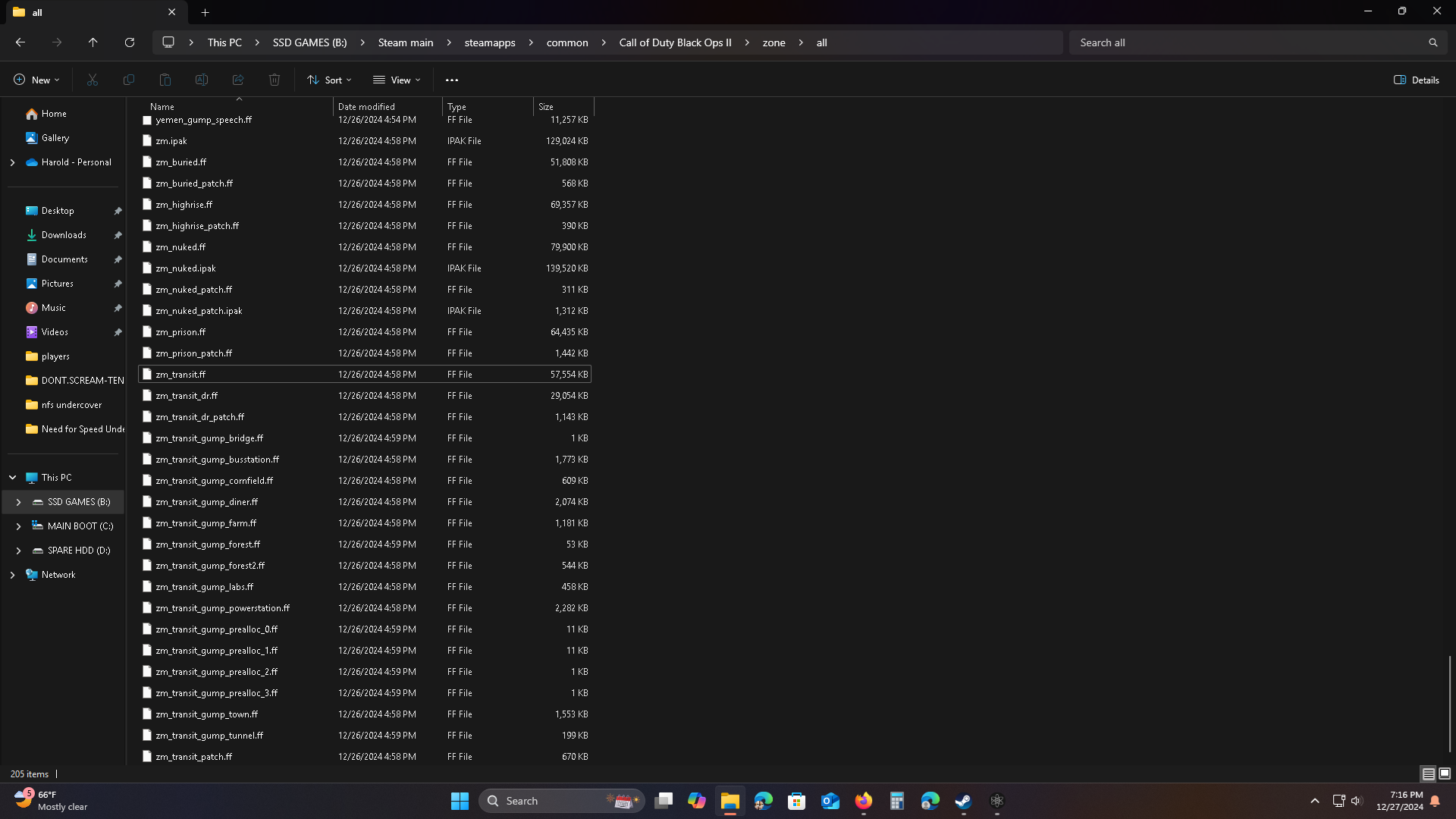Viewport: 1456px width, 819px height.
Task: Open Firefox from the taskbar
Action: pyautogui.click(x=864, y=801)
